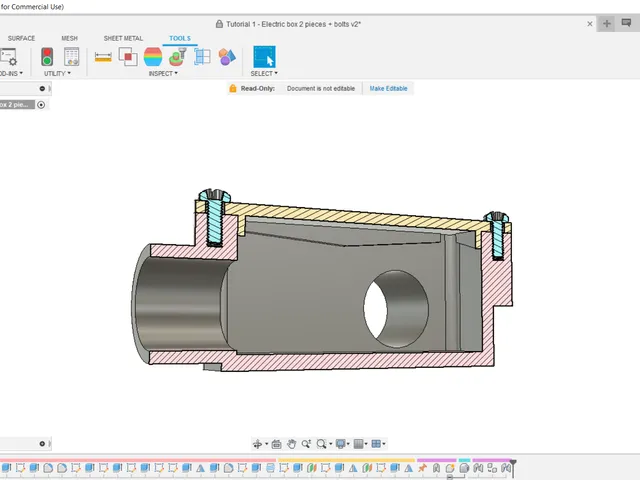
Task: Choose the Zoom tool
Action: [306, 444]
